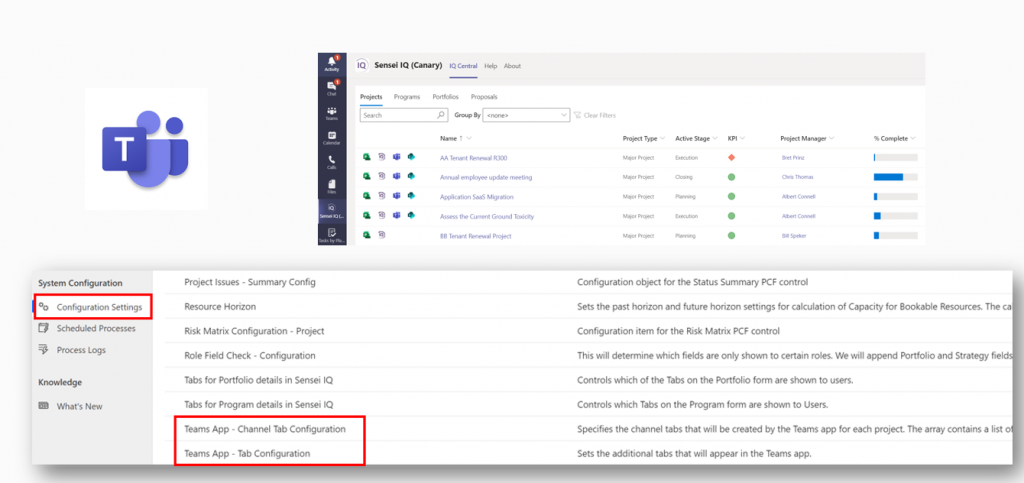This screenshot has width=1024, height=483.
Task: Click green project icon for AA Tenant Renewal R300
Action: coord(367,157)
